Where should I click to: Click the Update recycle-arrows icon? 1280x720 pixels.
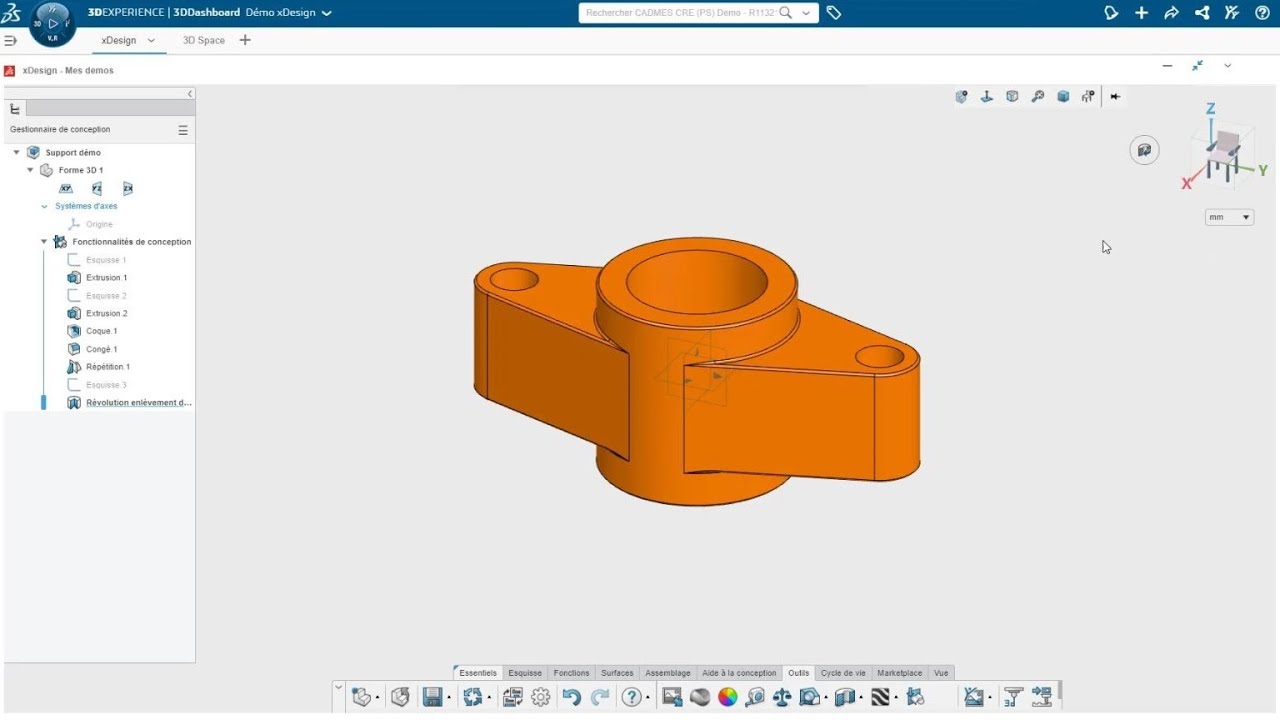point(473,697)
